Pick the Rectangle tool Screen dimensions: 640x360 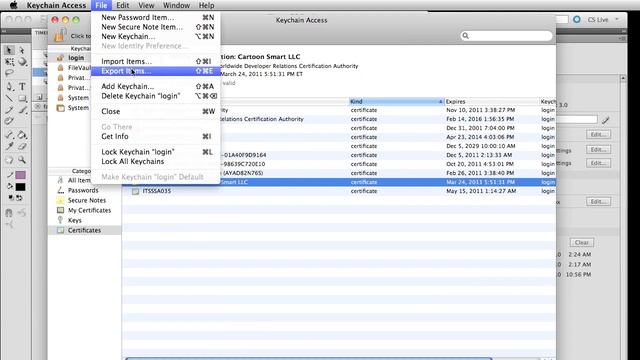coord(22,98)
